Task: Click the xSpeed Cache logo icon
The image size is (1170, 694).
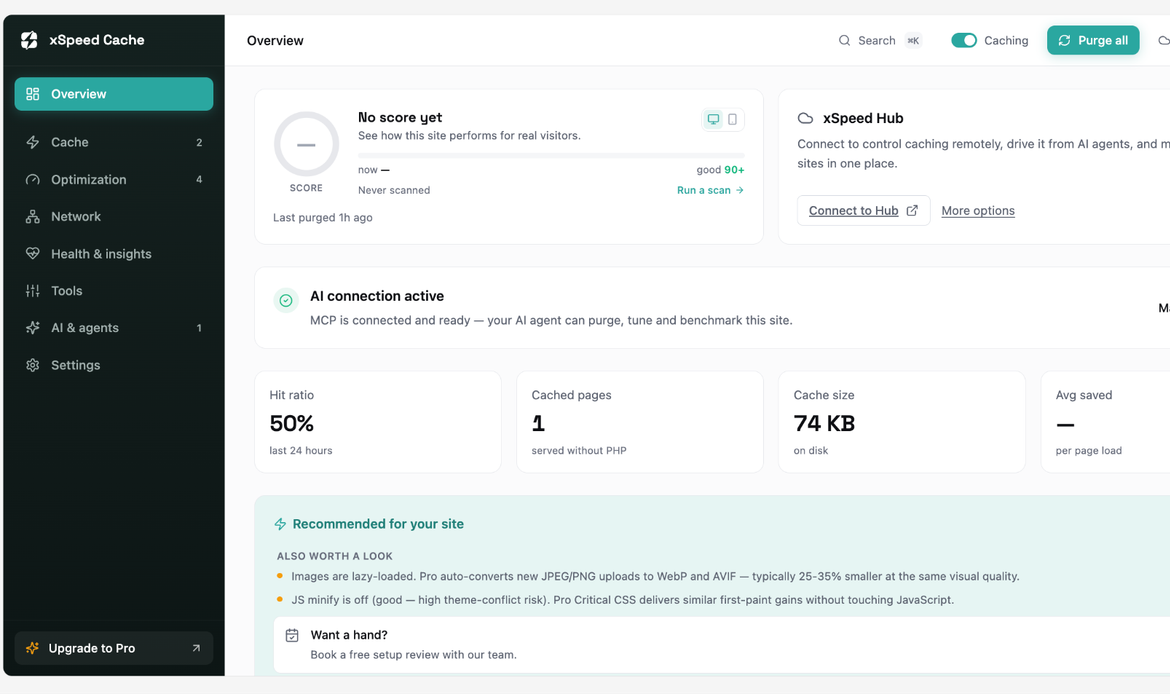Action: coord(29,40)
